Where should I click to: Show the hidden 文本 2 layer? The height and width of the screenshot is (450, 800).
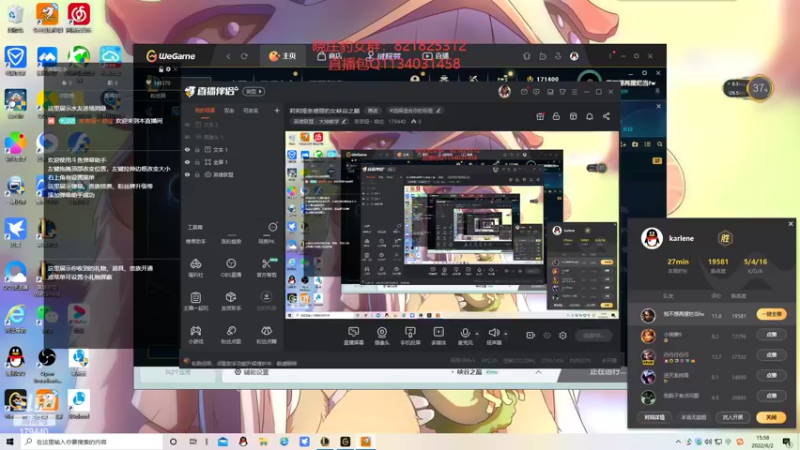187,124
